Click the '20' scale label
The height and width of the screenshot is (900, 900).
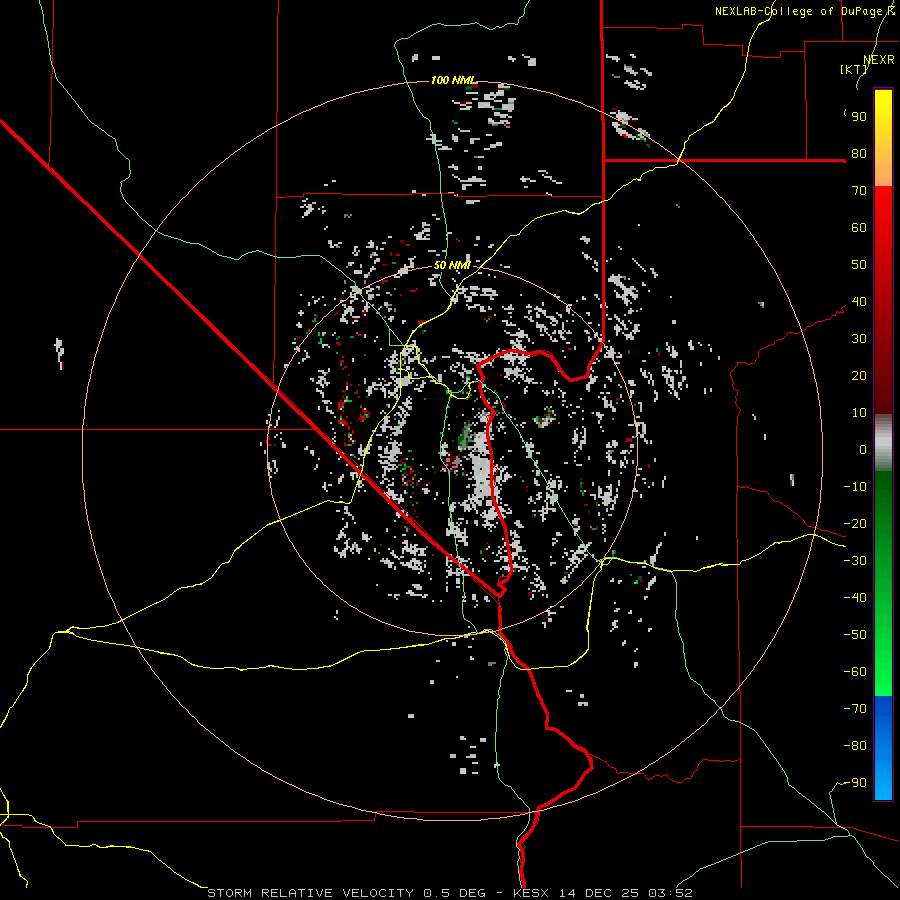859,376
